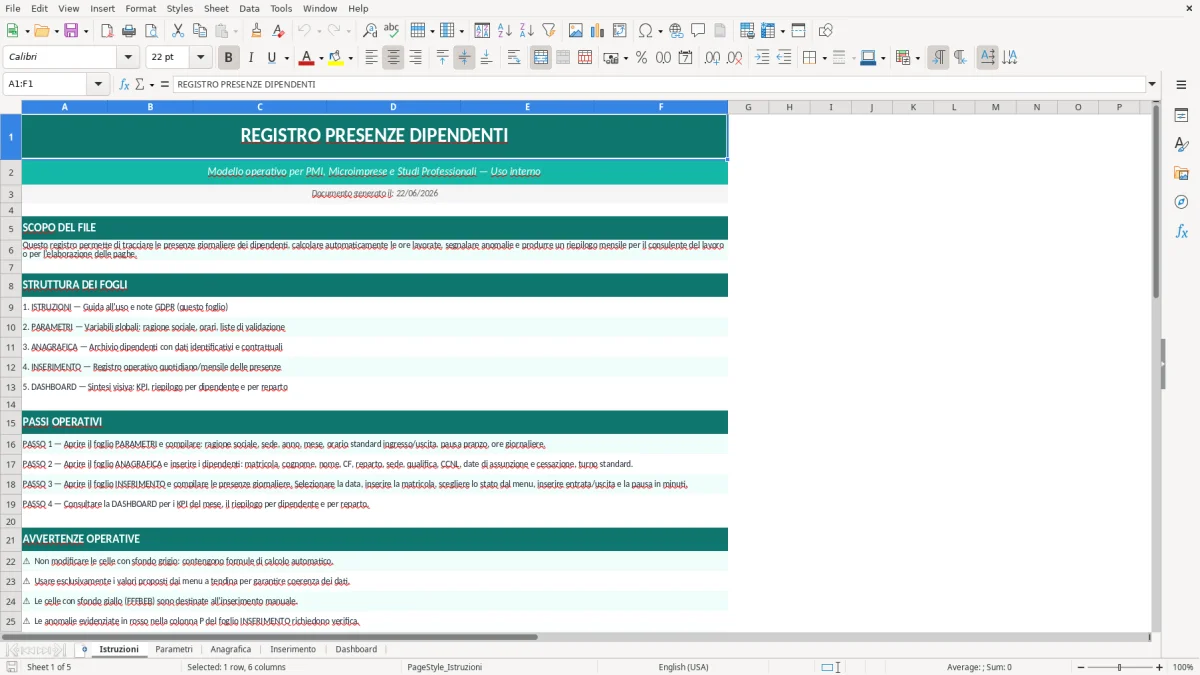The height and width of the screenshot is (675, 1200).
Task: Open the Special Character dropdown arrow
Action: pos(660,31)
